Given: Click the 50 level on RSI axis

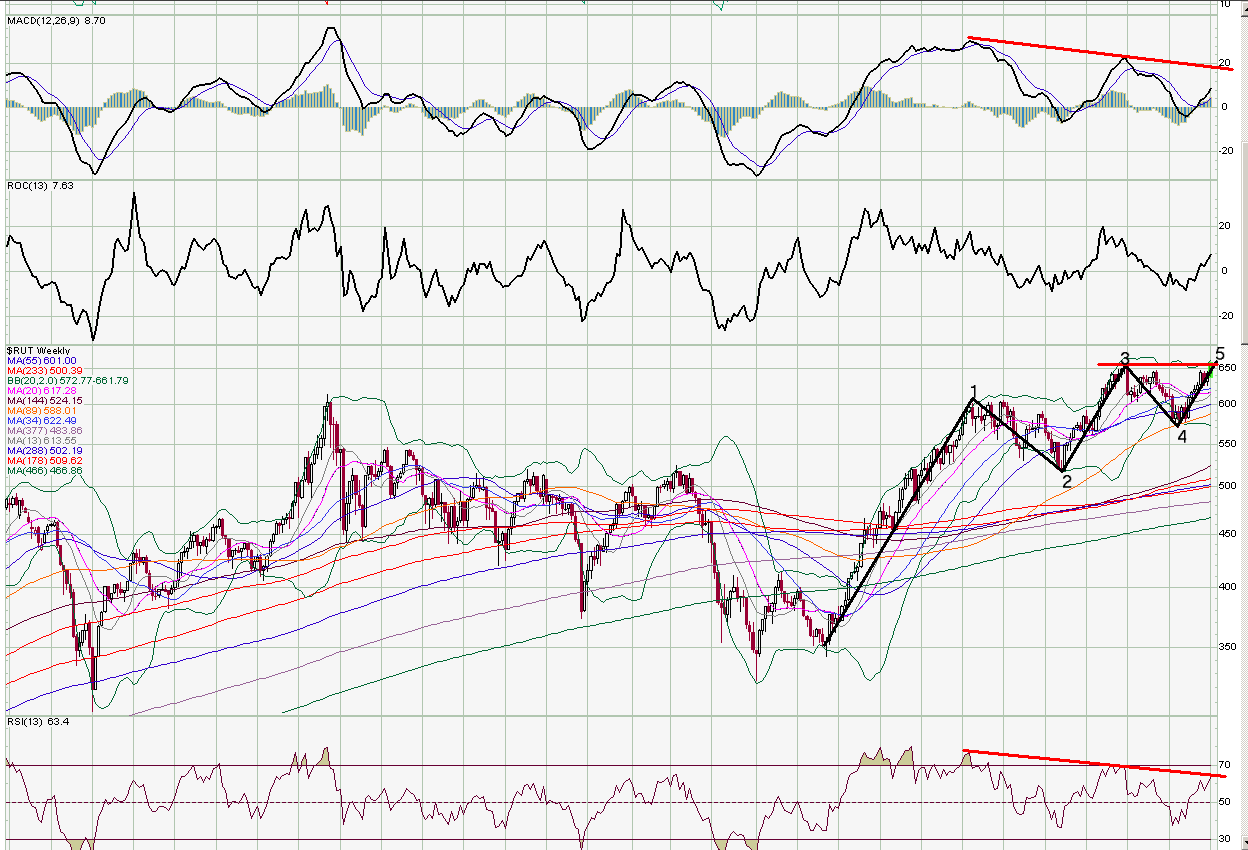Looking at the screenshot, I should 1224,802.
